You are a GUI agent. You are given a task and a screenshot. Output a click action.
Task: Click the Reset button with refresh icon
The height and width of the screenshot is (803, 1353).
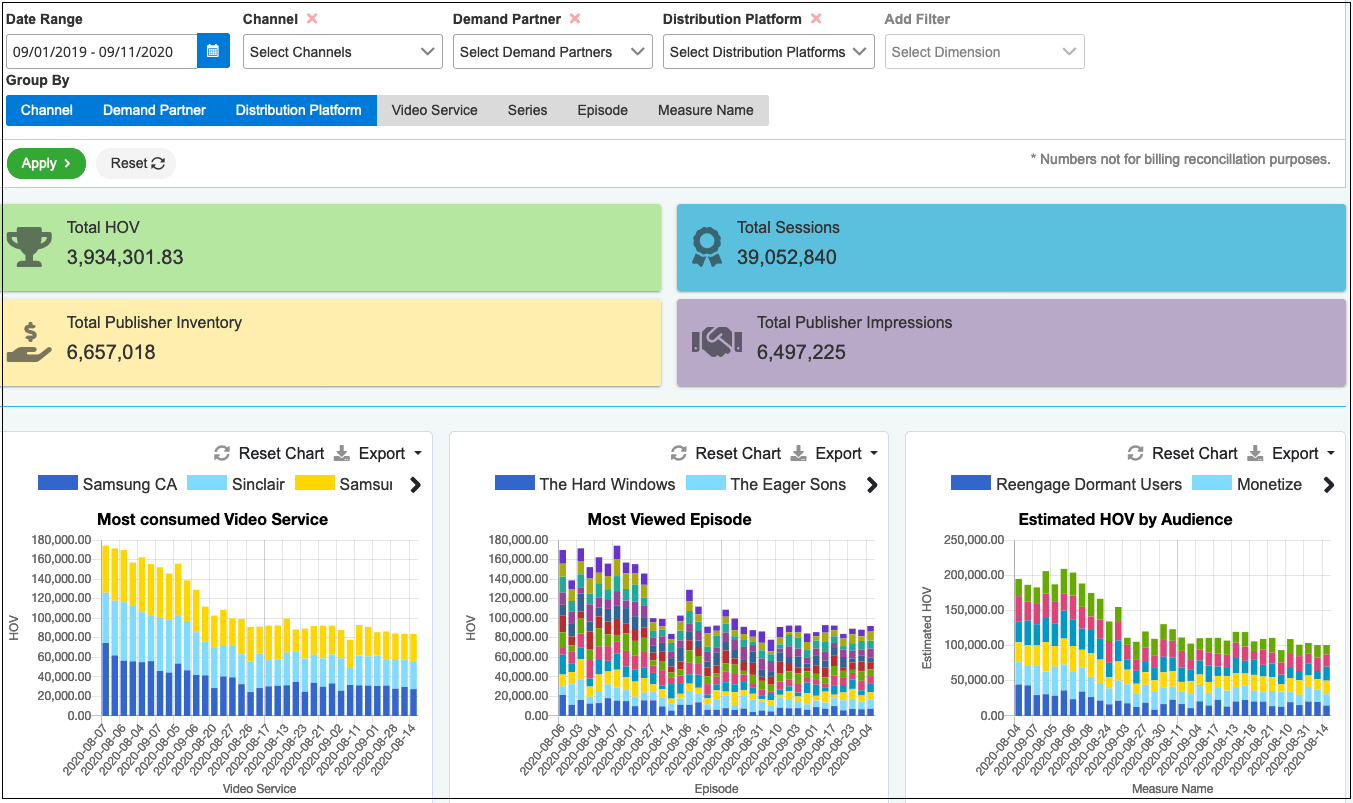135,162
